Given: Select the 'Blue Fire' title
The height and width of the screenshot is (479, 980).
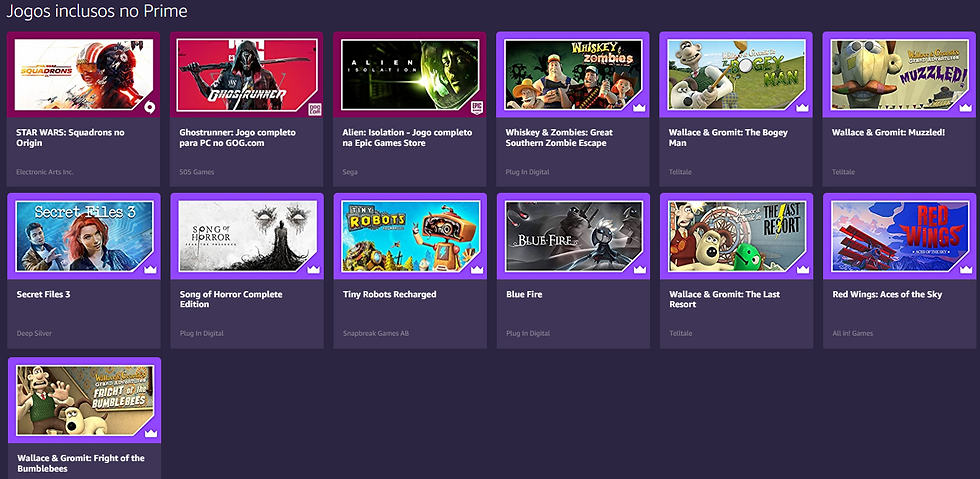Looking at the screenshot, I should 524,294.
